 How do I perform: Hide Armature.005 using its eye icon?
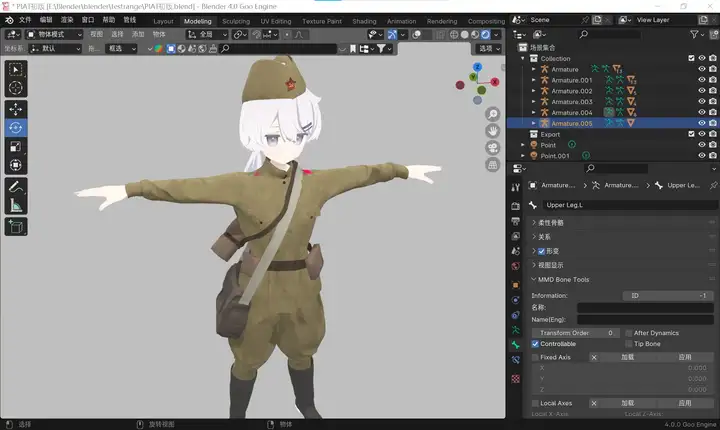pos(701,123)
